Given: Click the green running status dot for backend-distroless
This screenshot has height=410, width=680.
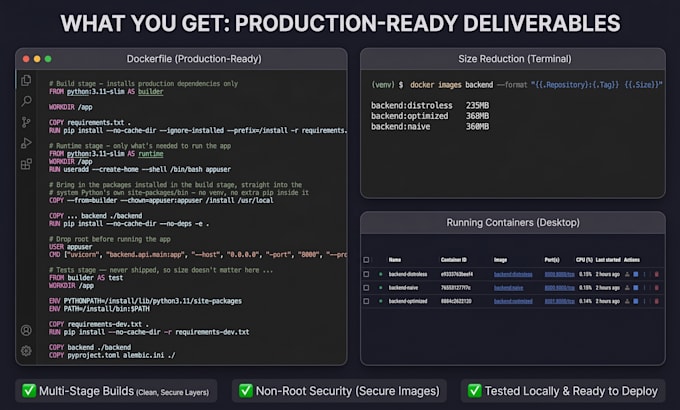Looking at the screenshot, I should (x=381, y=274).
